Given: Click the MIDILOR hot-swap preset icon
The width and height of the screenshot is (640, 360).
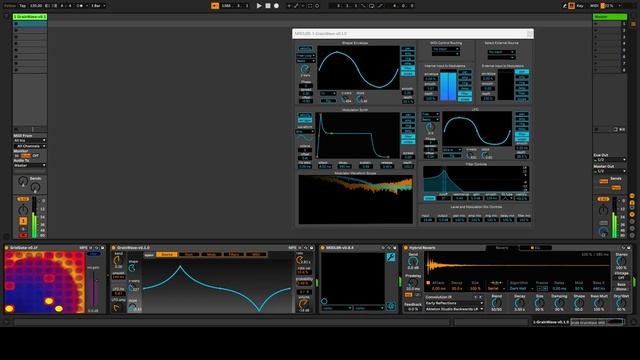Looking at the screenshot, I should tap(389, 248).
